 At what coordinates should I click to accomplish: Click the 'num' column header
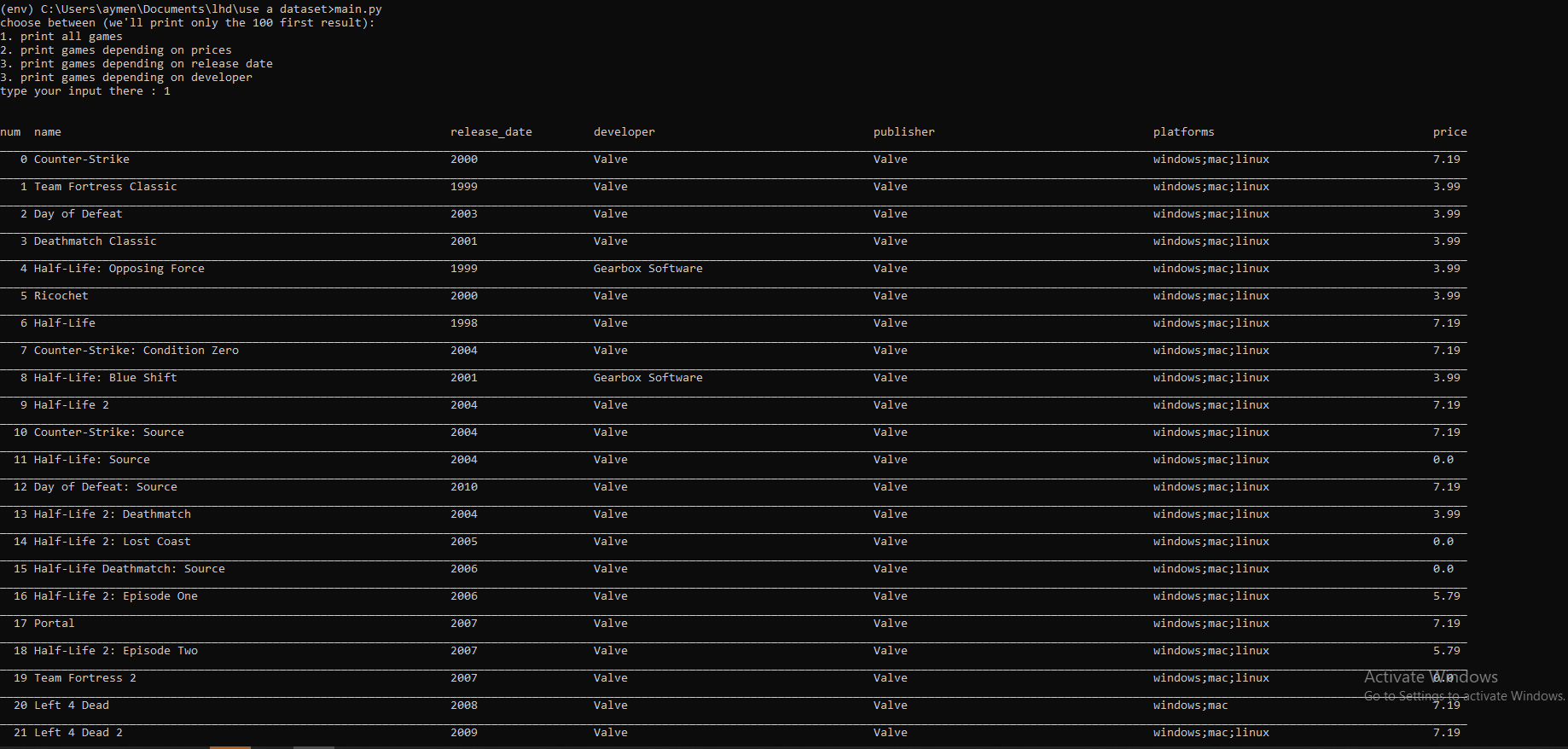click(x=10, y=132)
